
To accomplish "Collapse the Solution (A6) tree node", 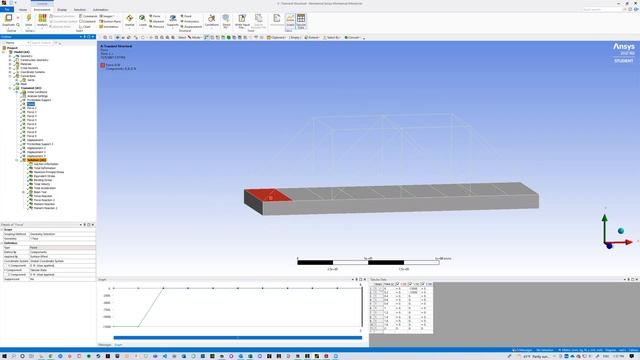I will [x=17, y=160].
